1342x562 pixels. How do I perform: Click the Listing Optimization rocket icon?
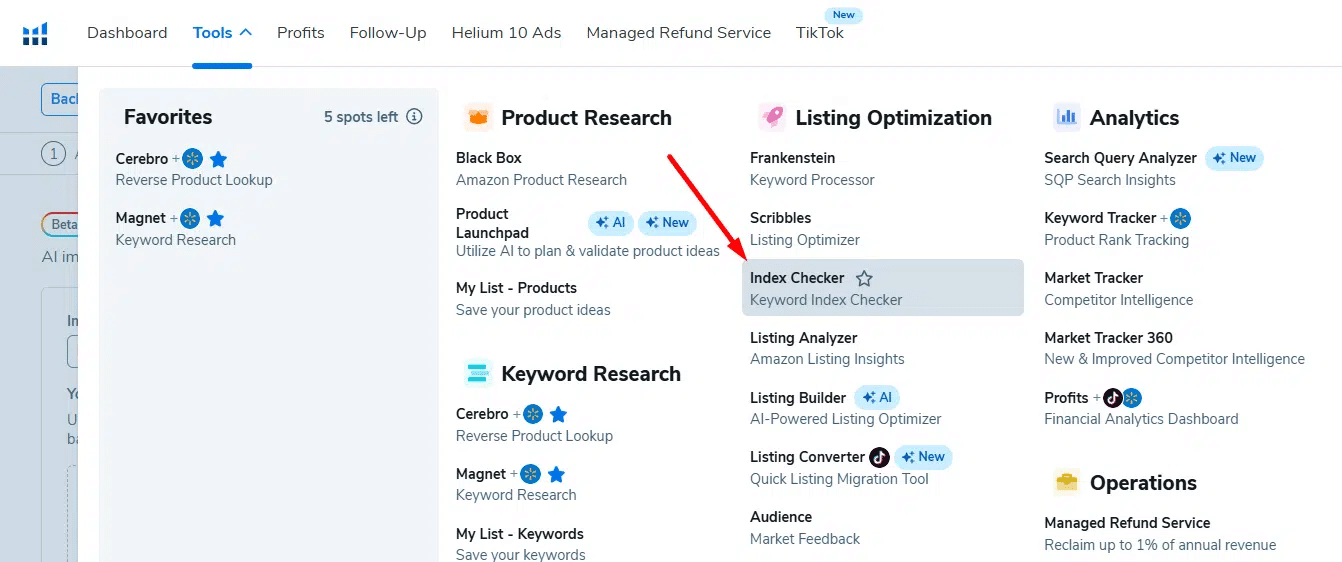point(772,118)
